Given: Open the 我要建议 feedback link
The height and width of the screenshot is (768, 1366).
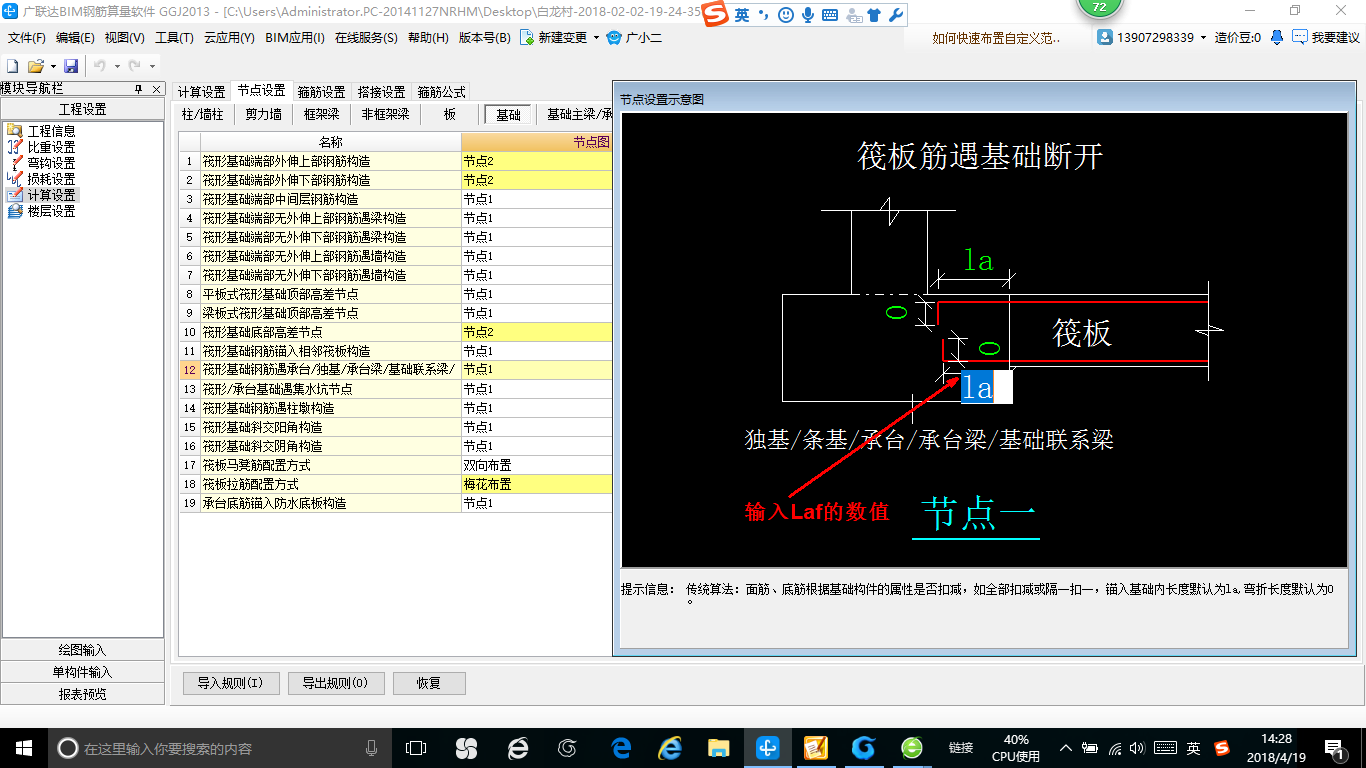Looking at the screenshot, I should [1326, 37].
